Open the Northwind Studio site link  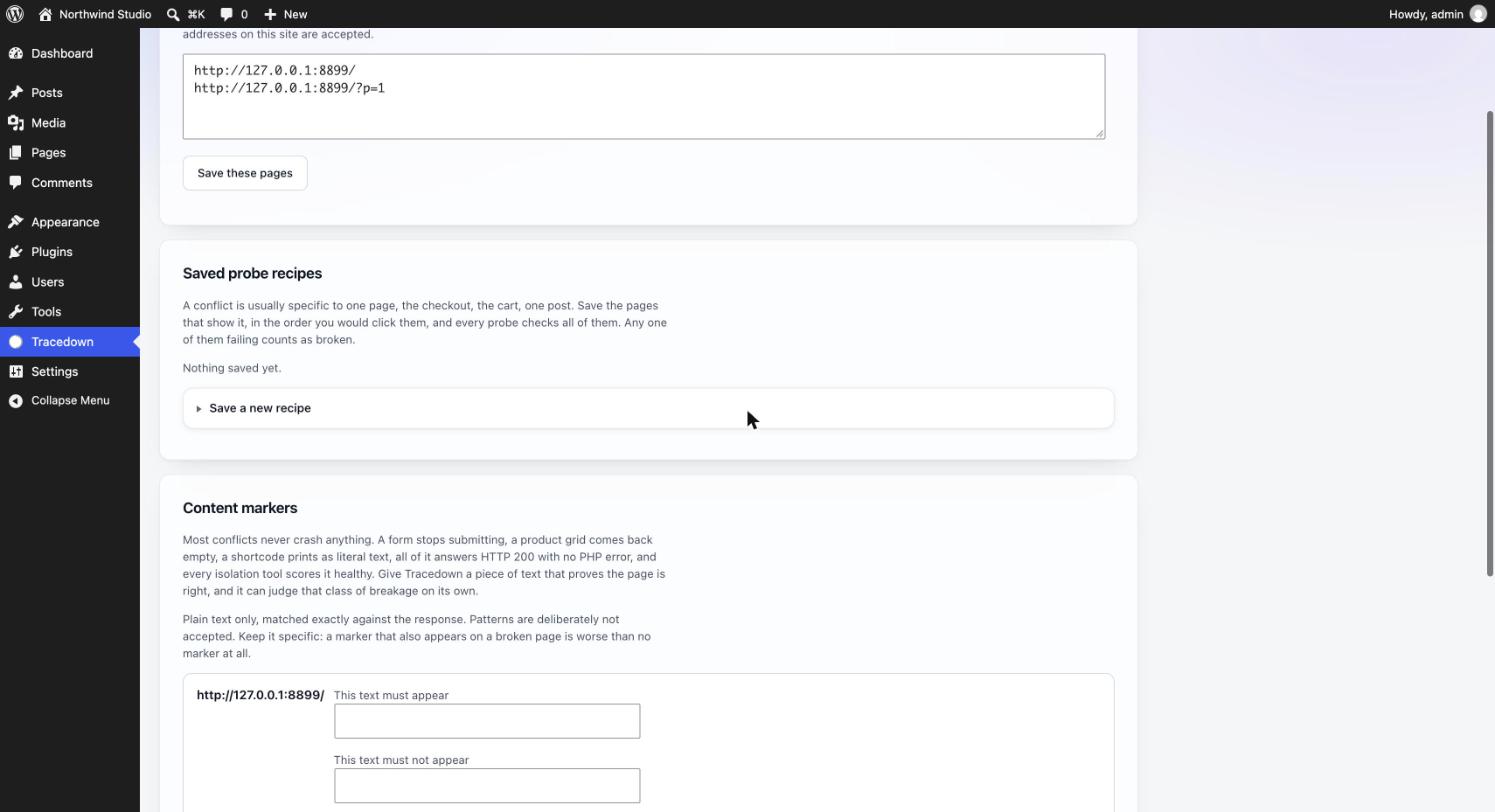tap(94, 14)
